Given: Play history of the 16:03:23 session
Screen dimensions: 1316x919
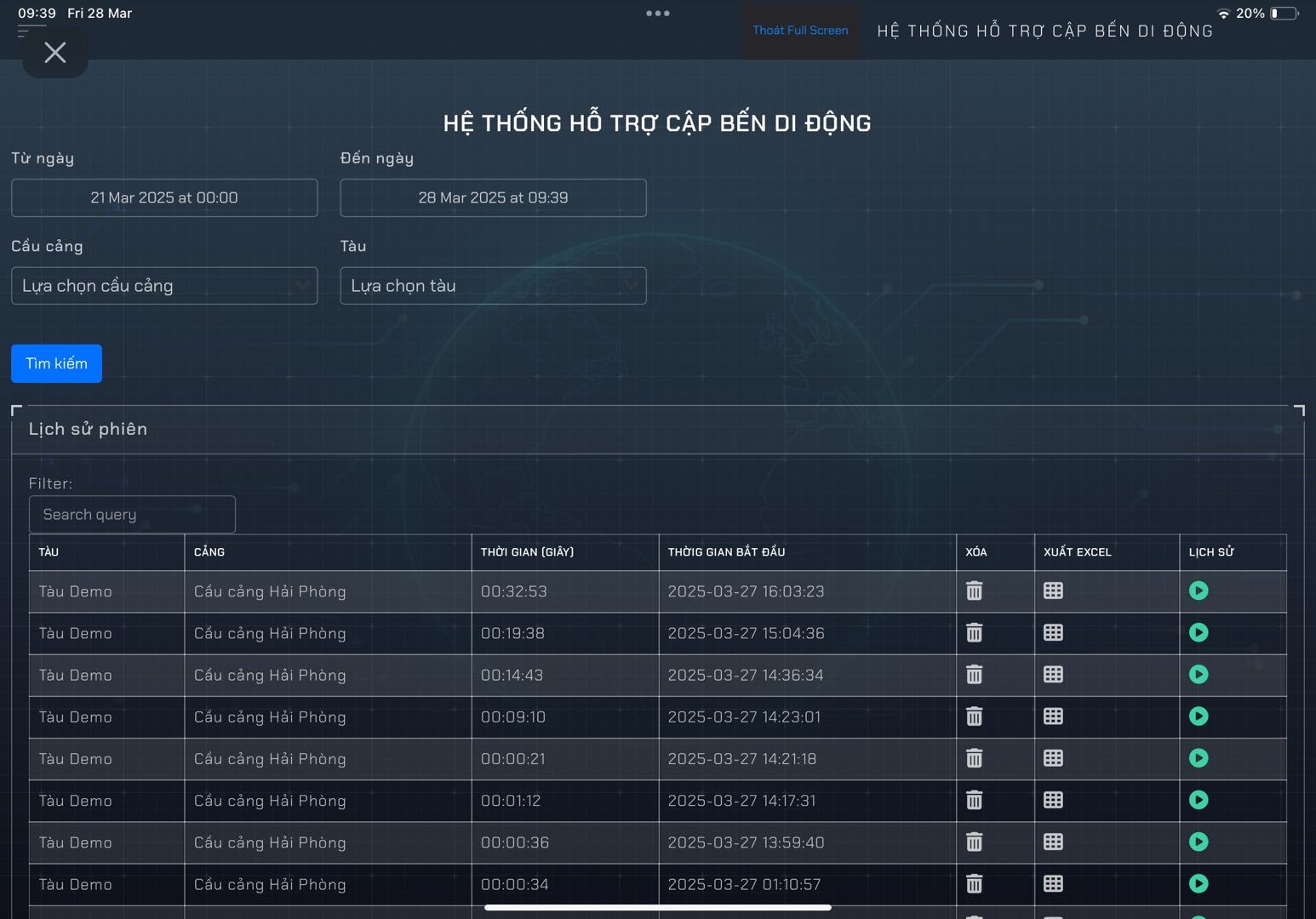Looking at the screenshot, I should click(x=1199, y=591).
